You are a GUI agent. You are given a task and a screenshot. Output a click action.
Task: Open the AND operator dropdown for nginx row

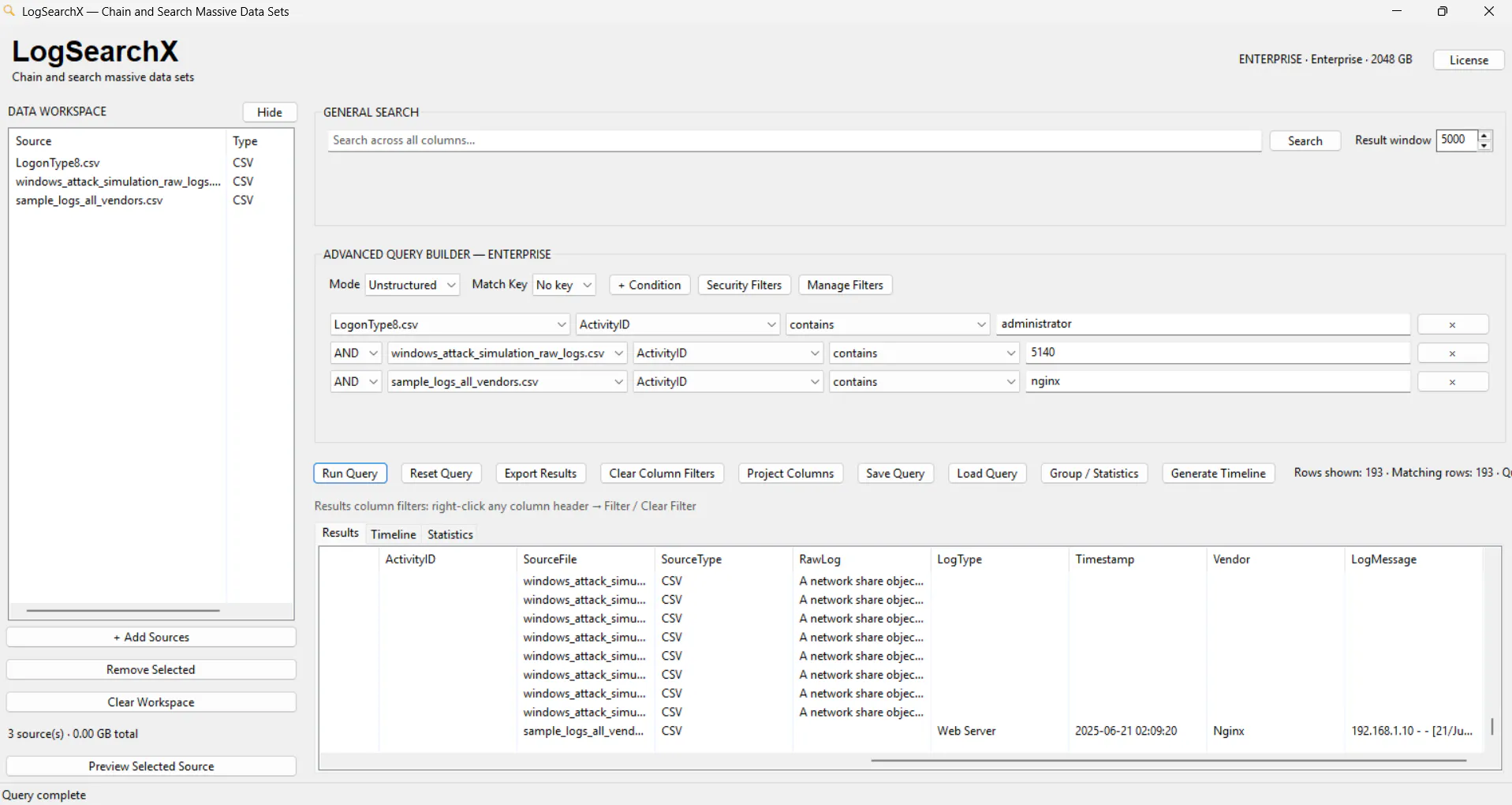tap(356, 381)
